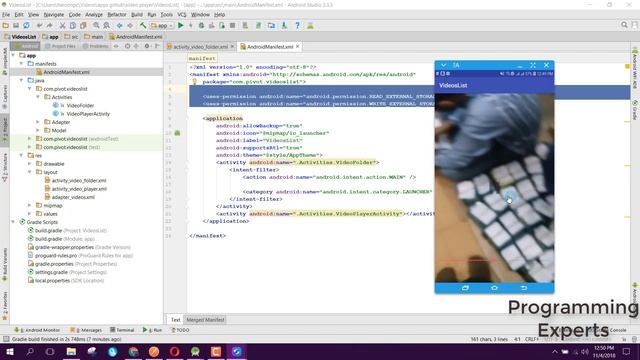Click the Redo arrow icon

[x=49, y=25]
